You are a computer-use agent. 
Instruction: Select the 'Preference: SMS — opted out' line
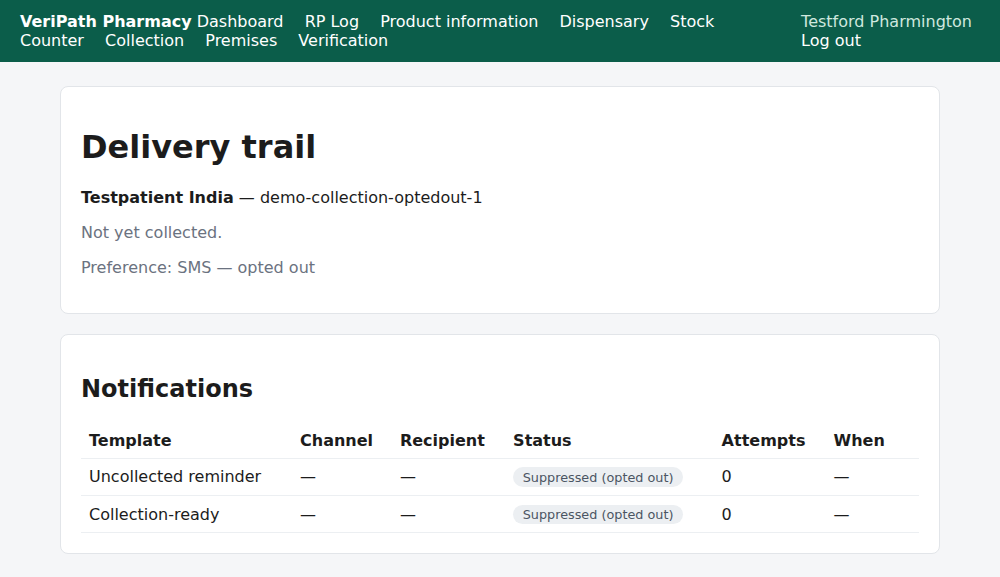coord(198,268)
